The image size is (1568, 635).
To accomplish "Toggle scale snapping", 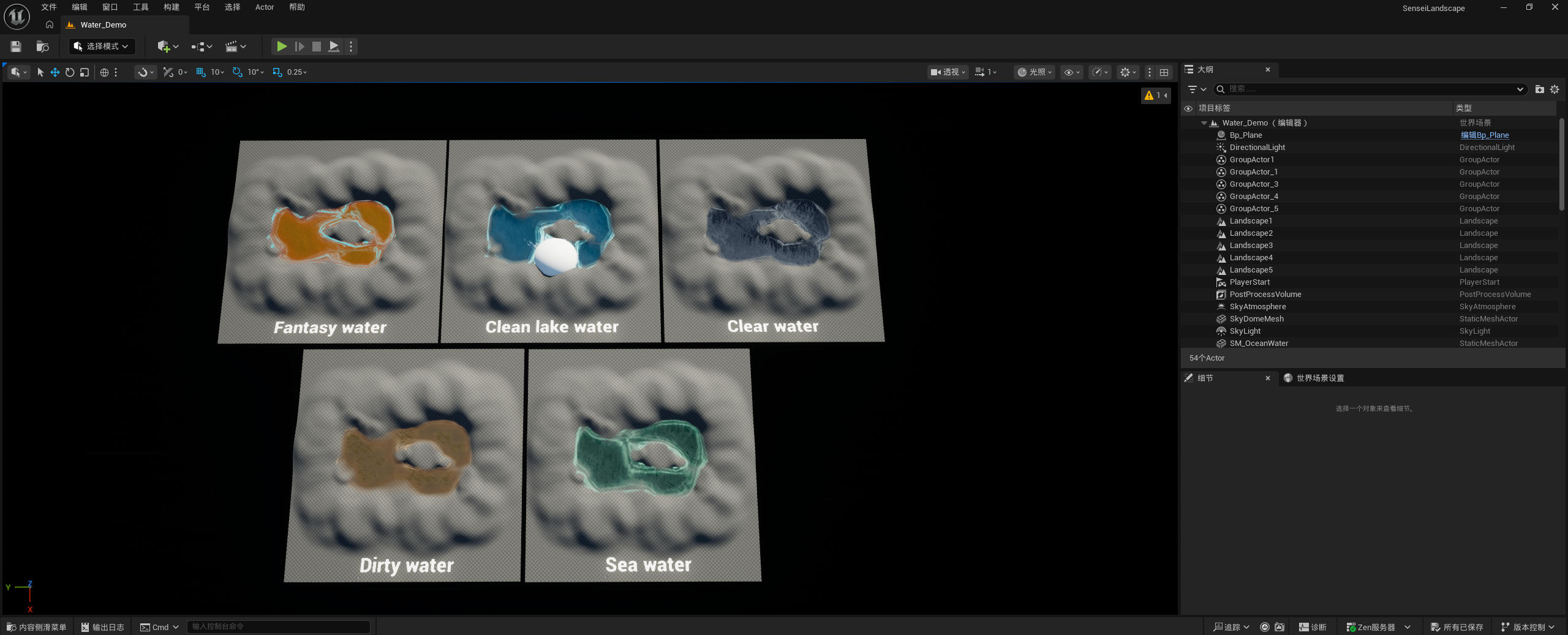I will [277, 72].
